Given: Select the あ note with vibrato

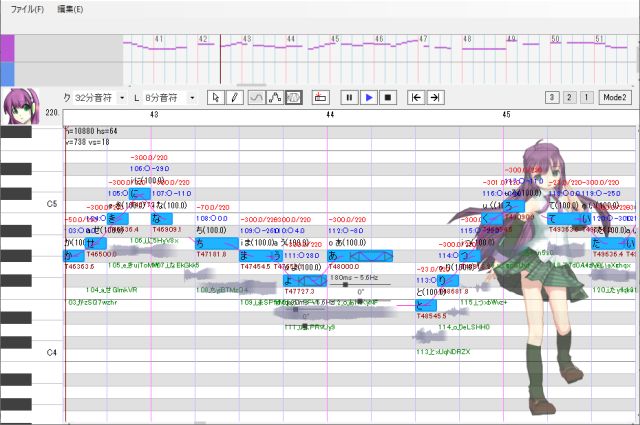Looking at the screenshot, I should tap(360, 256).
